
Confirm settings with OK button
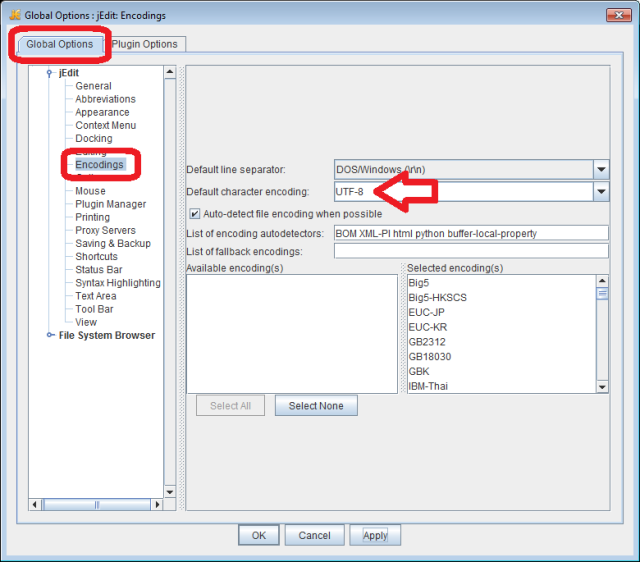(x=259, y=535)
